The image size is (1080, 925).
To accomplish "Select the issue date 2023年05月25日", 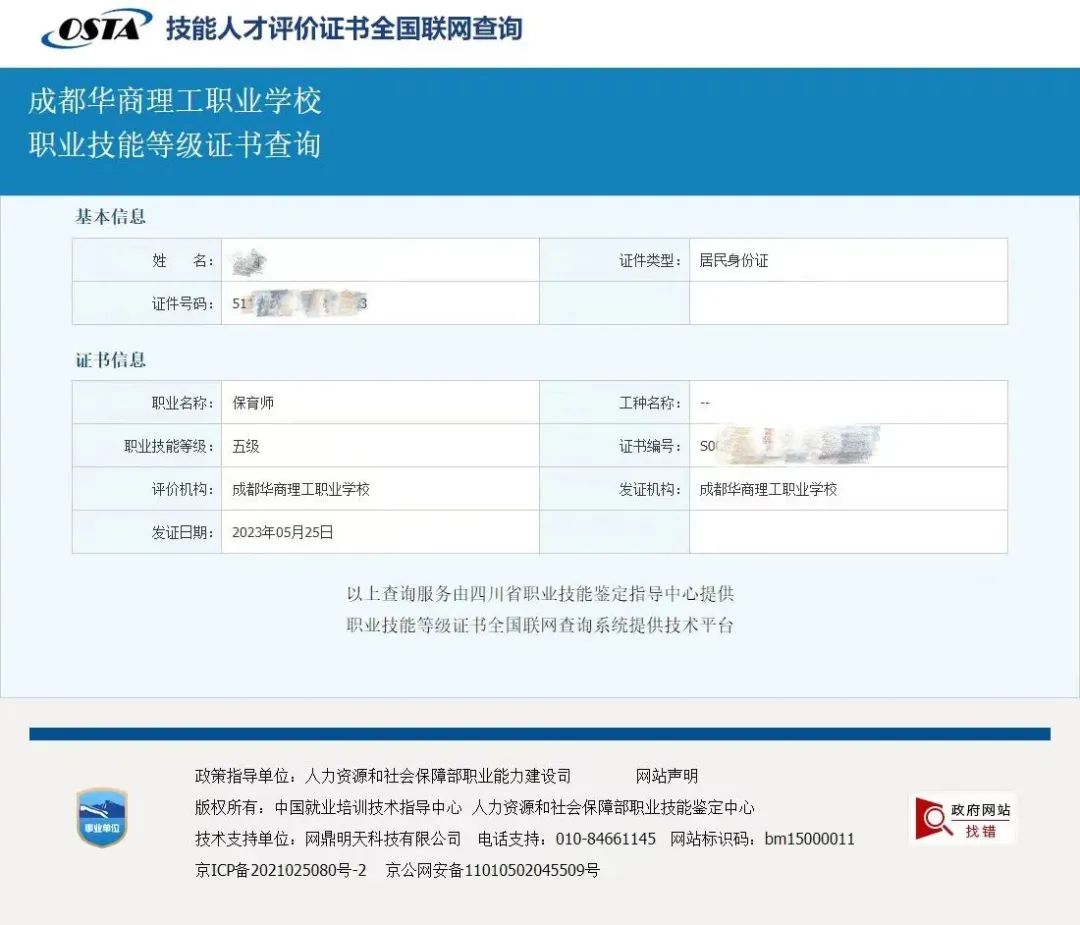I will coord(283,532).
